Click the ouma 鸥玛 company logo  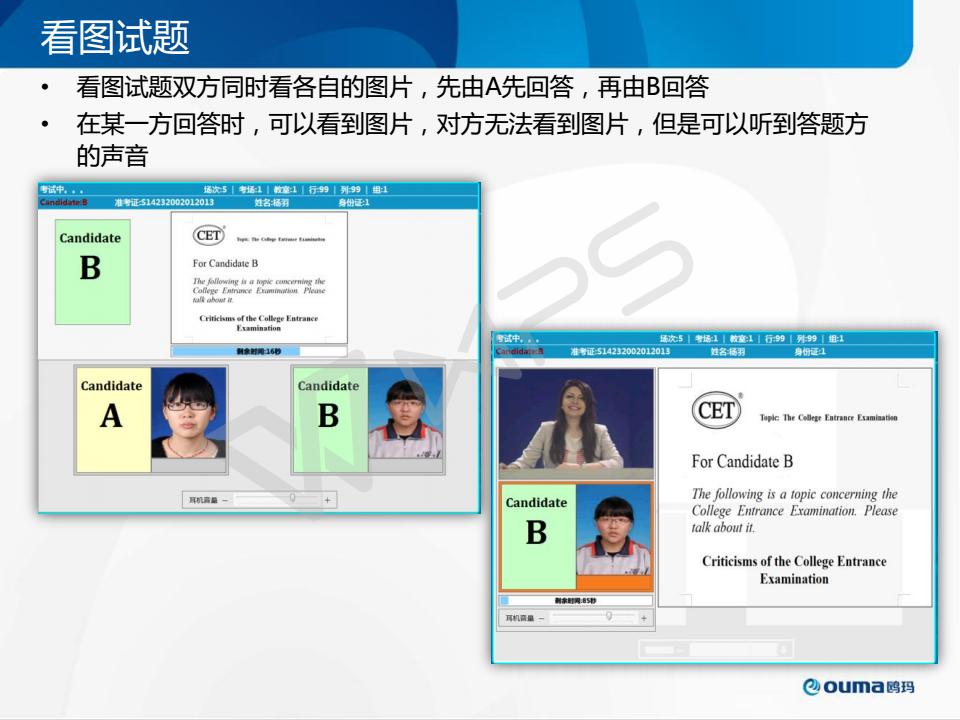click(859, 686)
